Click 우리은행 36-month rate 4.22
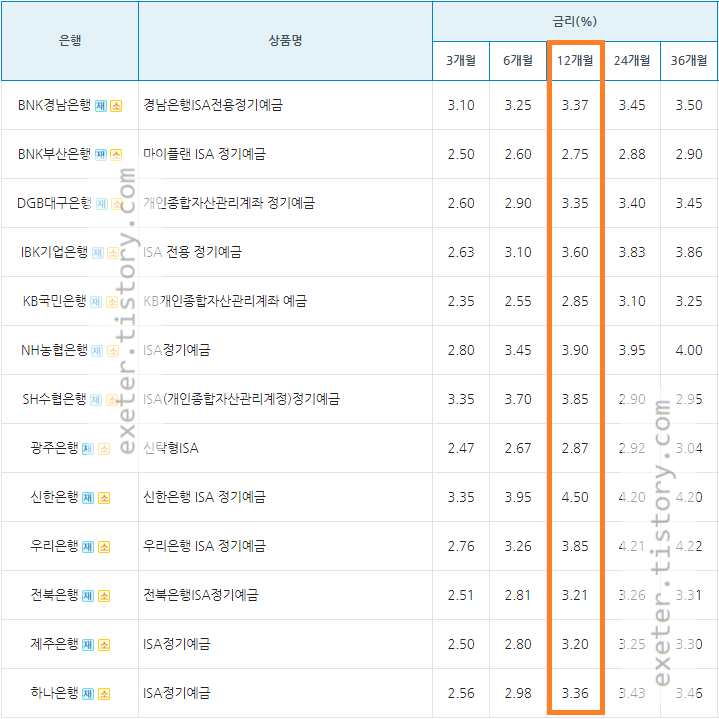719x719 pixels. (x=689, y=546)
